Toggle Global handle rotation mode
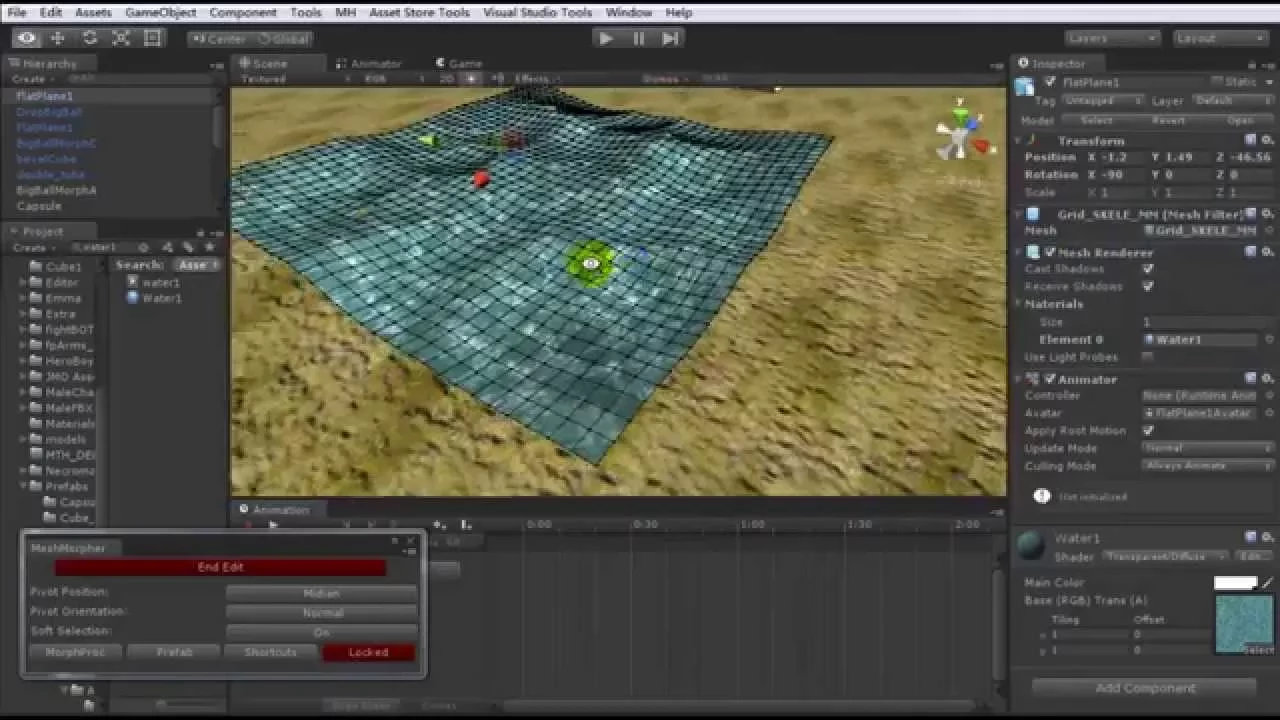This screenshot has height=720, width=1280. click(x=283, y=39)
